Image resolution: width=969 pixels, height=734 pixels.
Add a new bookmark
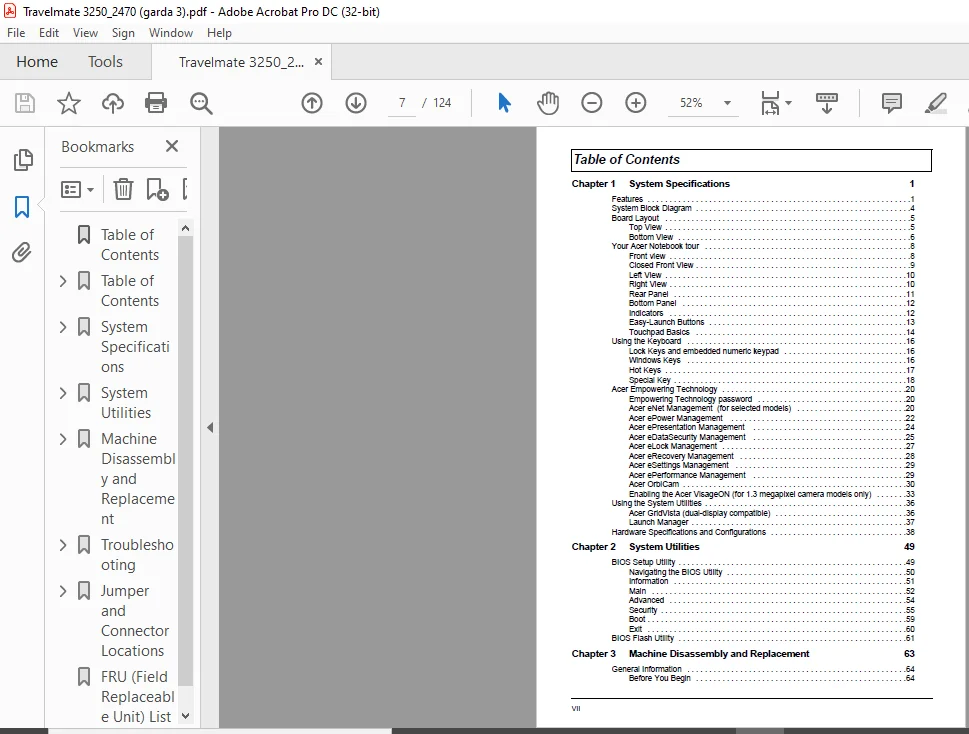click(x=157, y=189)
